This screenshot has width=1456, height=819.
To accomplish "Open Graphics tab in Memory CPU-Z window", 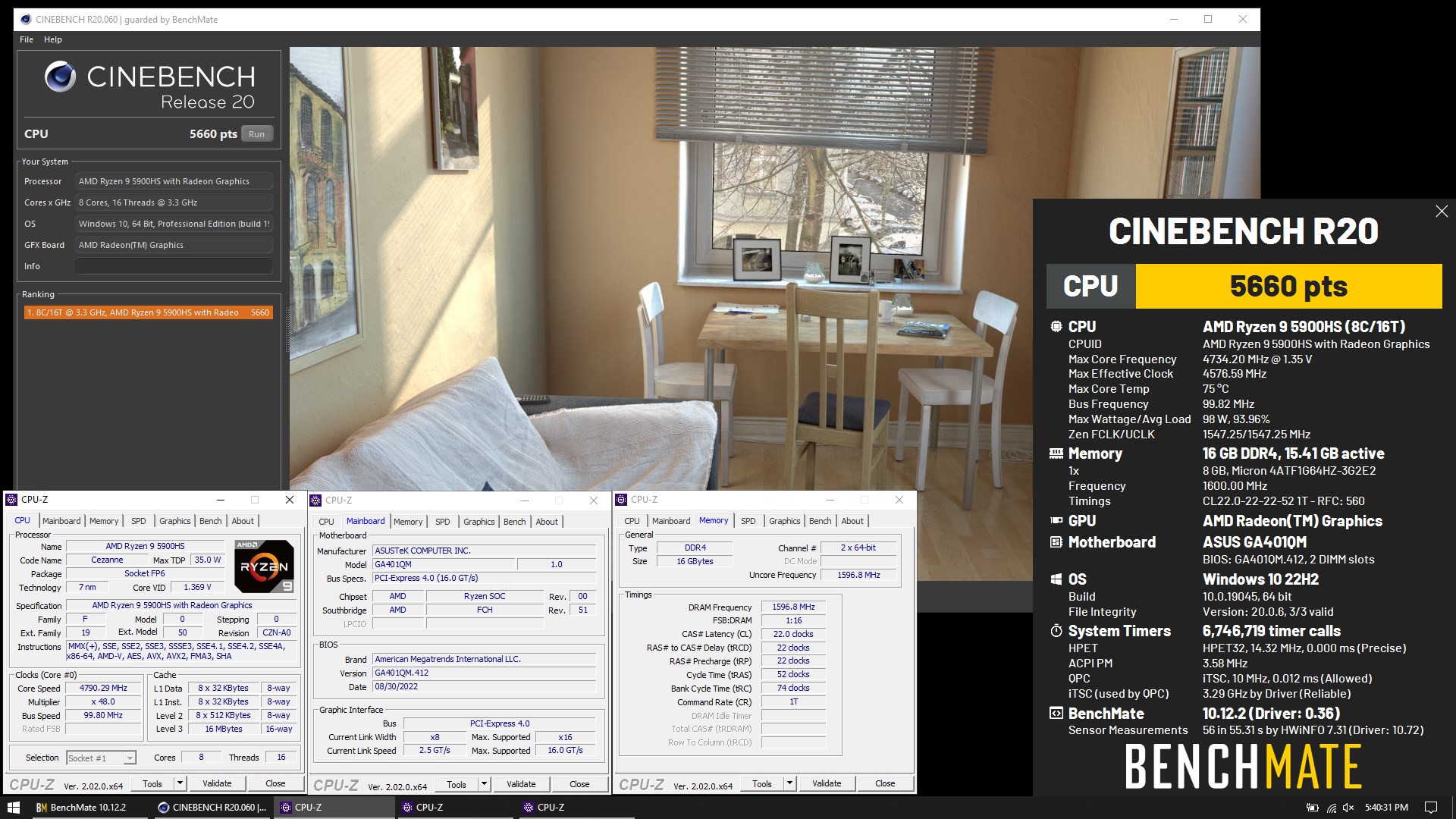I will click(785, 521).
